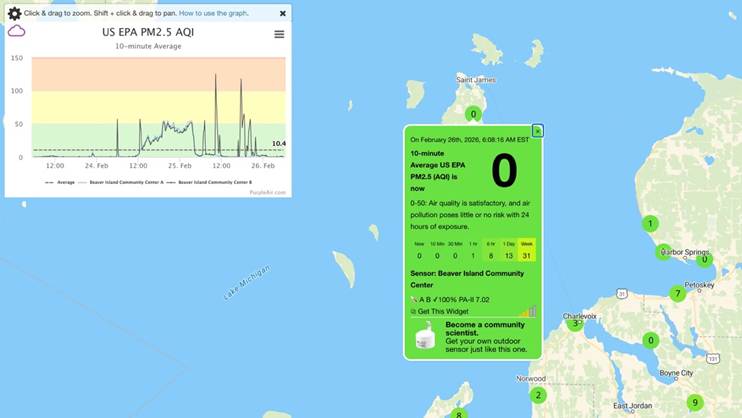742x418 pixels.
Task: Select the sensor marker showing 9 near East Jordan
Action: pyautogui.click(x=695, y=402)
